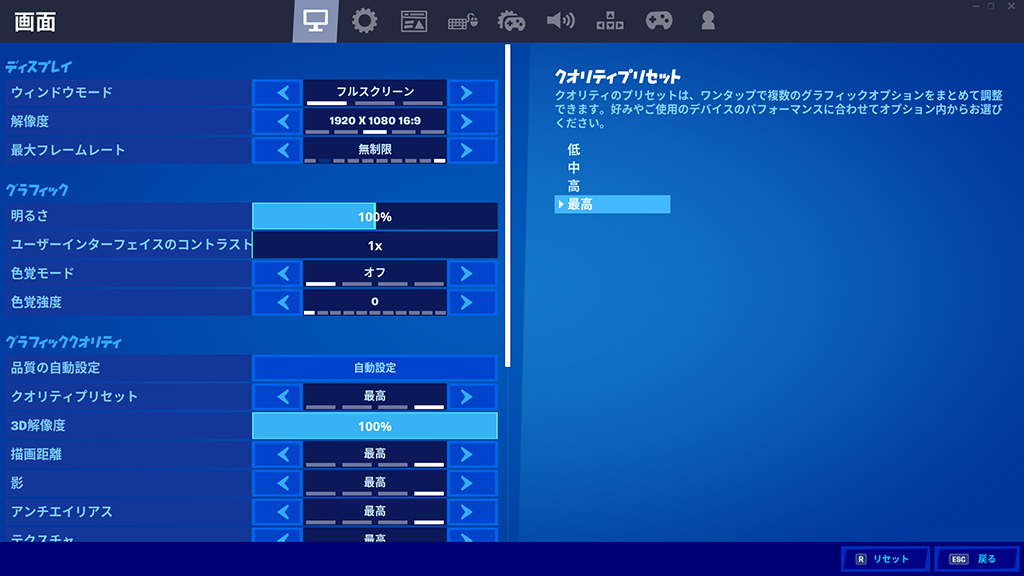Click left arrow for 解像度

(277, 121)
